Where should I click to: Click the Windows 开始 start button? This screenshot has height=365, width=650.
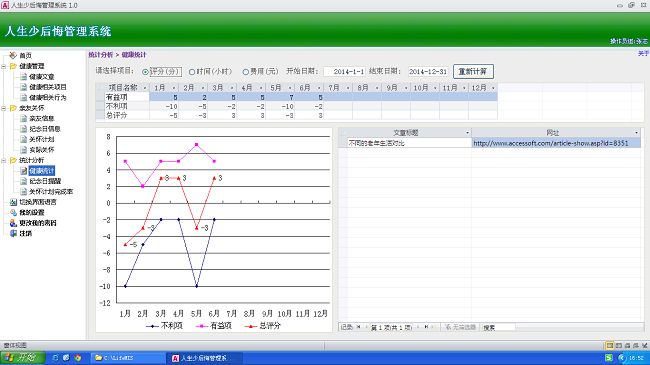coord(22,358)
